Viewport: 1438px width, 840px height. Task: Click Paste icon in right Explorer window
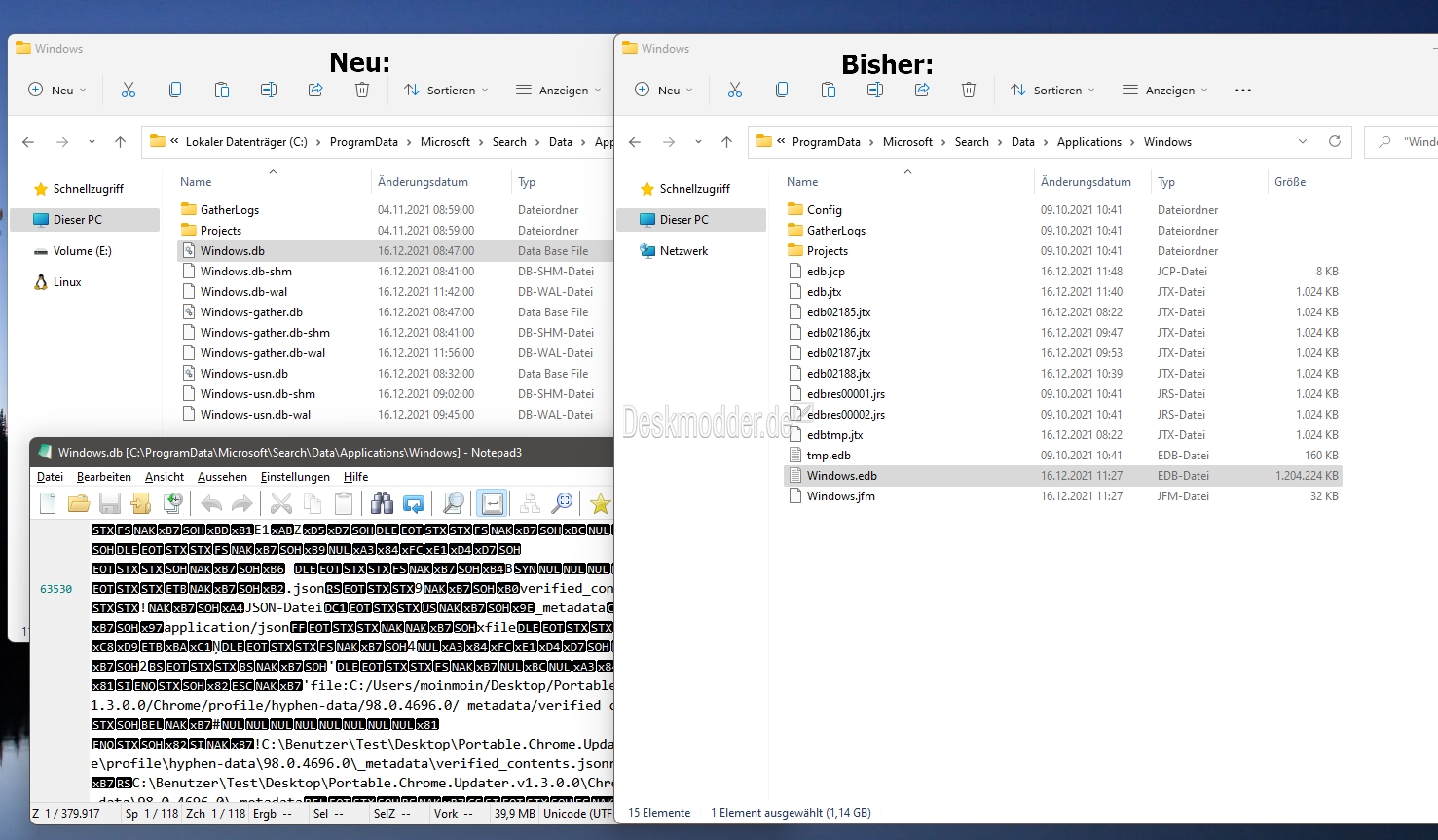(x=829, y=90)
